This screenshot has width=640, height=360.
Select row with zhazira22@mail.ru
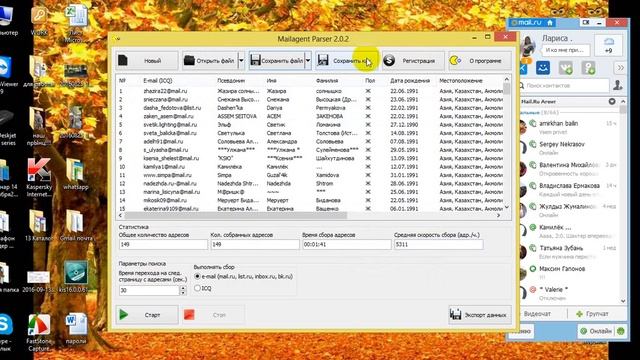point(310,91)
